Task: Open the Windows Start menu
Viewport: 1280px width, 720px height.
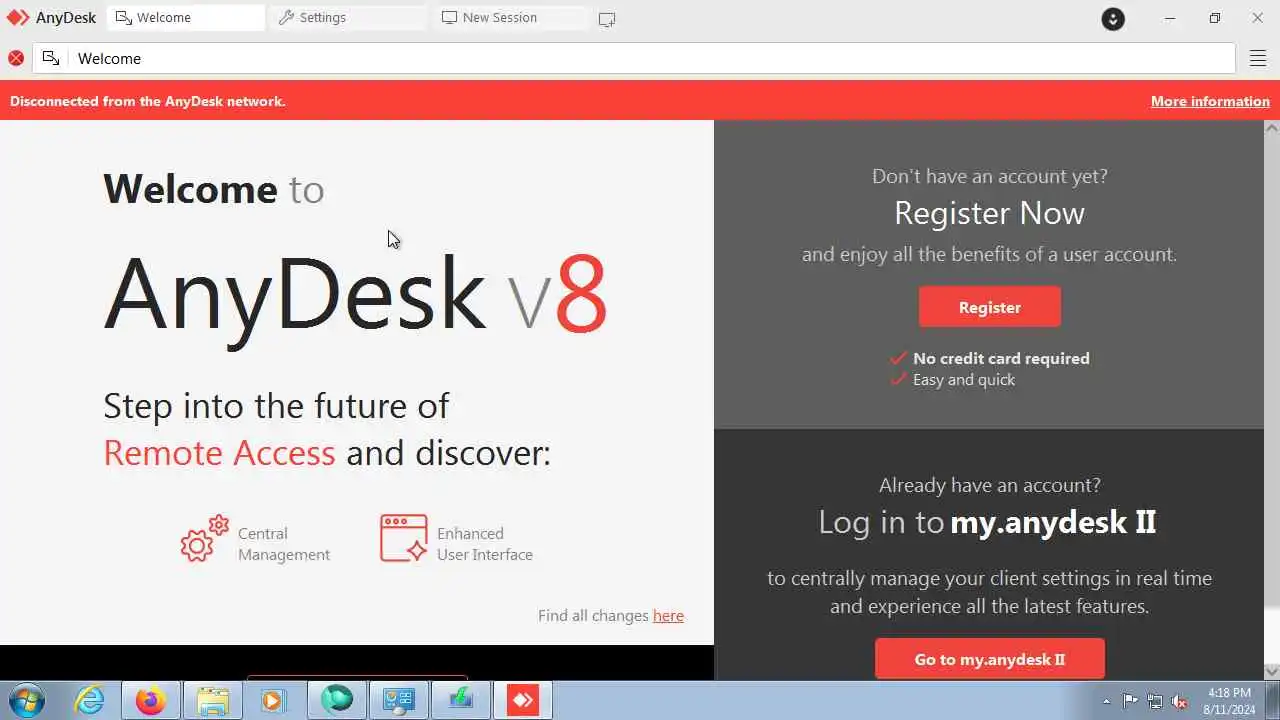Action: [26, 700]
